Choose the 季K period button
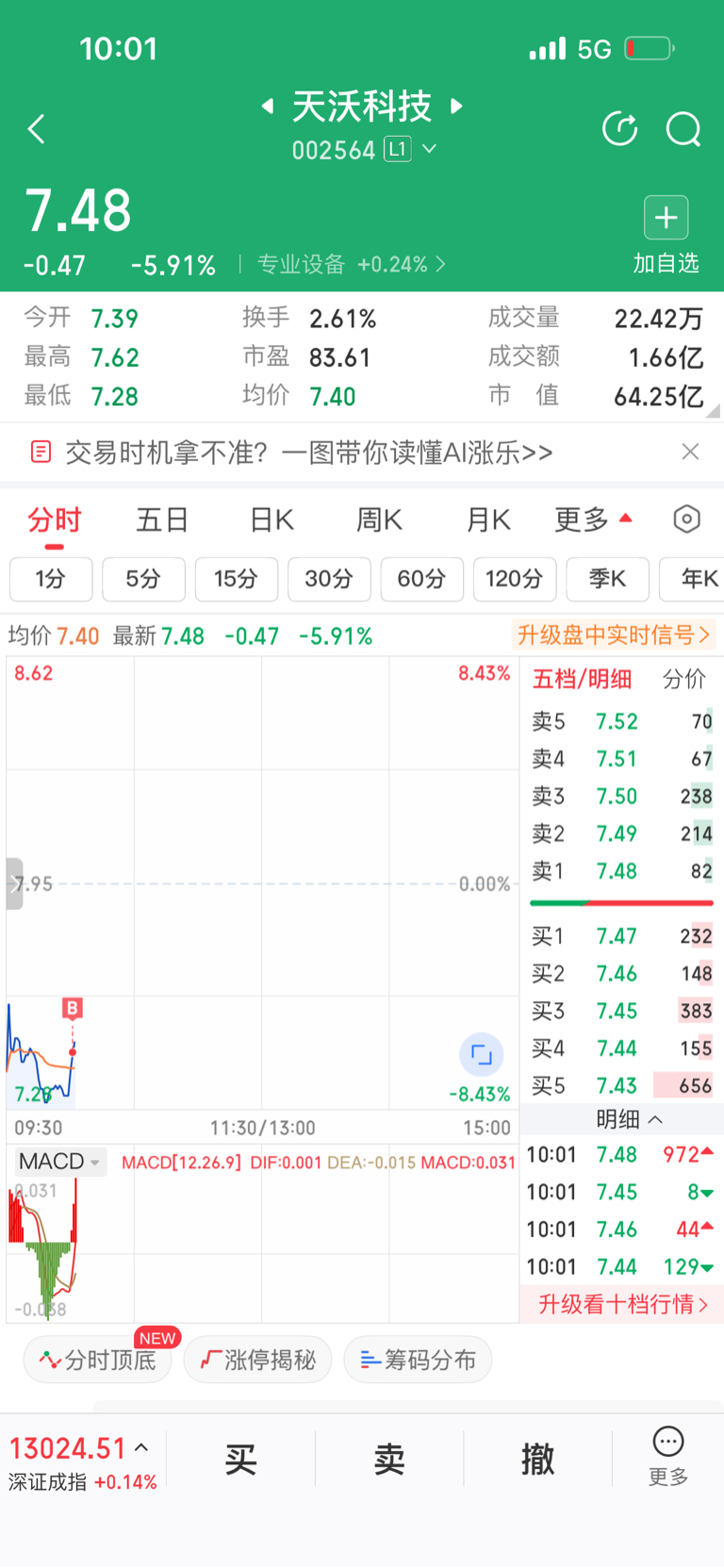The width and height of the screenshot is (724, 1568). (x=607, y=579)
